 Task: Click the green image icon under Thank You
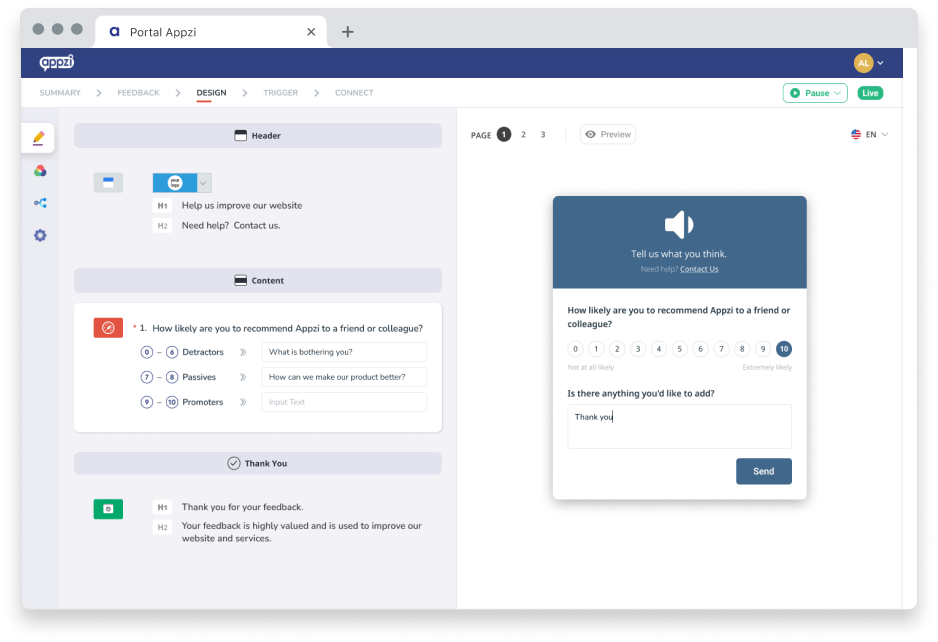(108, 509)
